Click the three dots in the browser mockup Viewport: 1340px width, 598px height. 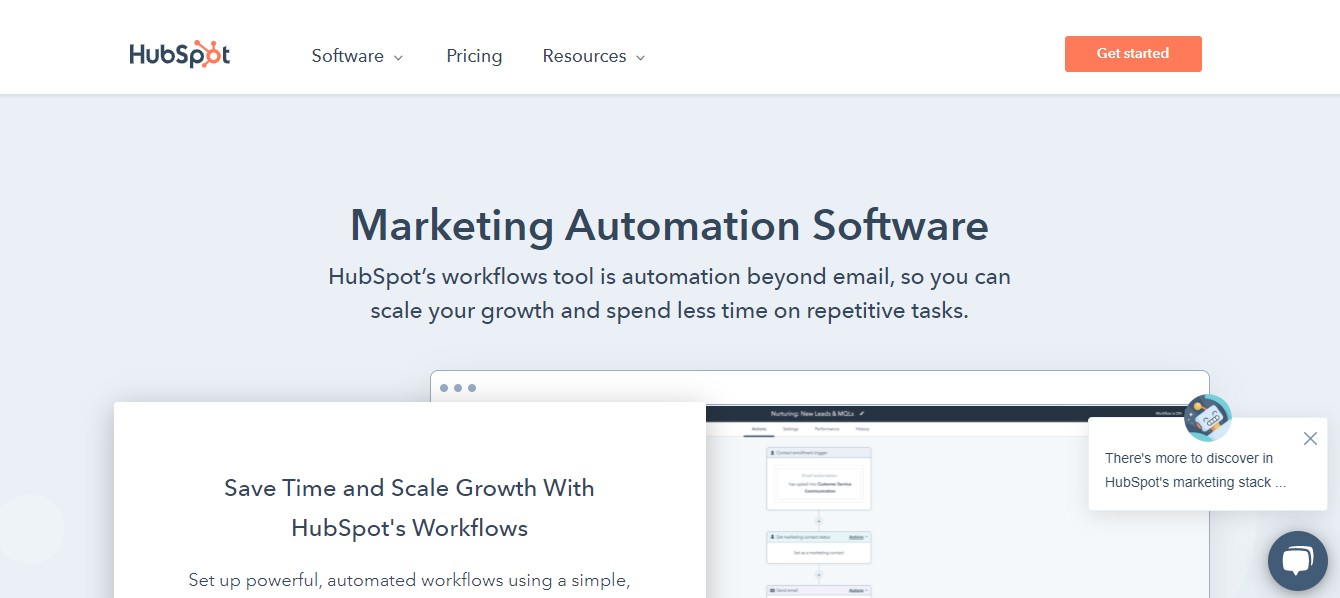(458, 388)
